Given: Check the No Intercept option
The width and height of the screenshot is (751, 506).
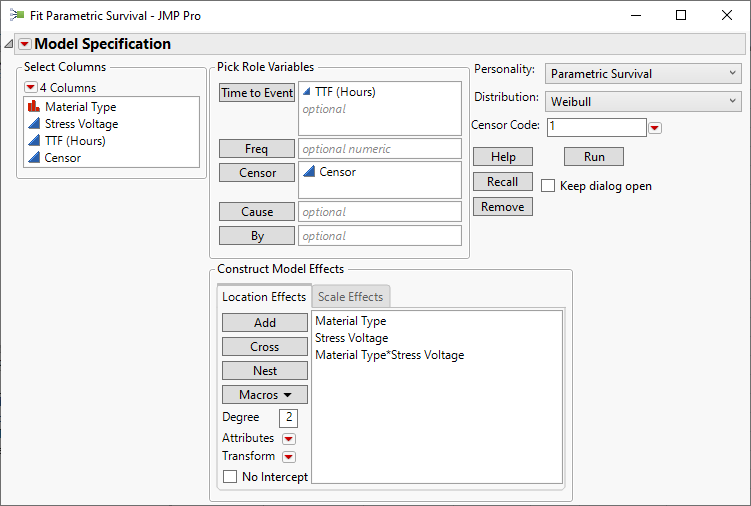Looking at the screenshot, I should coord(230,477).
